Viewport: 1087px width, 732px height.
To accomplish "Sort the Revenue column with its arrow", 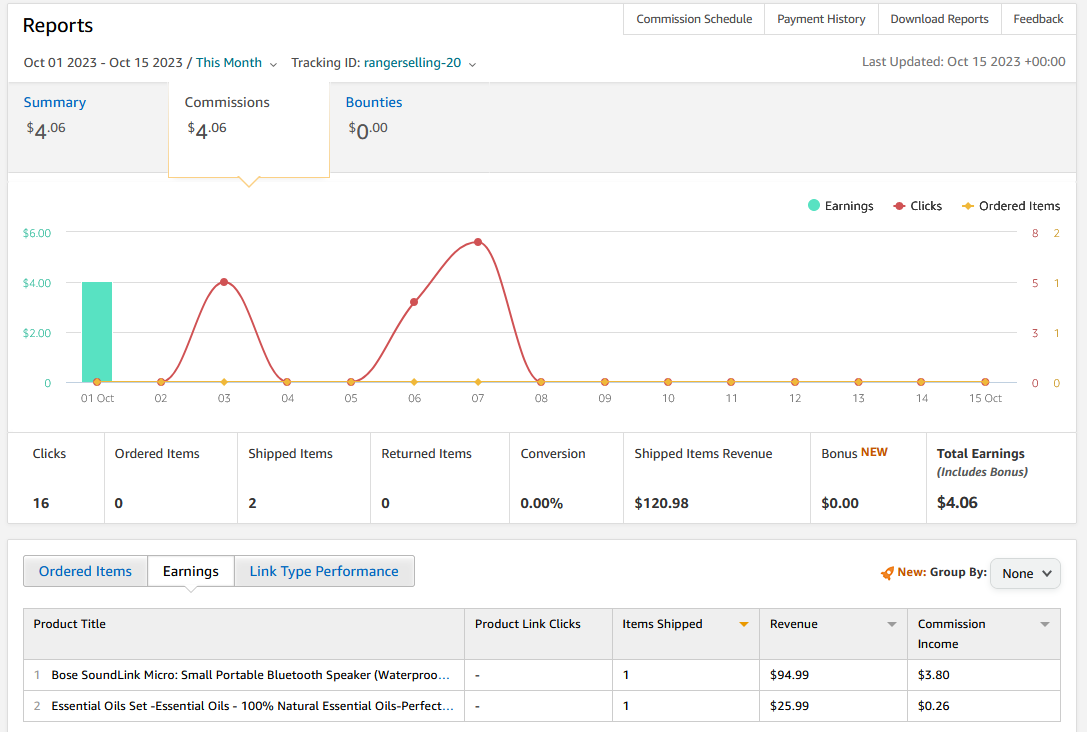I will pos(892,625).
